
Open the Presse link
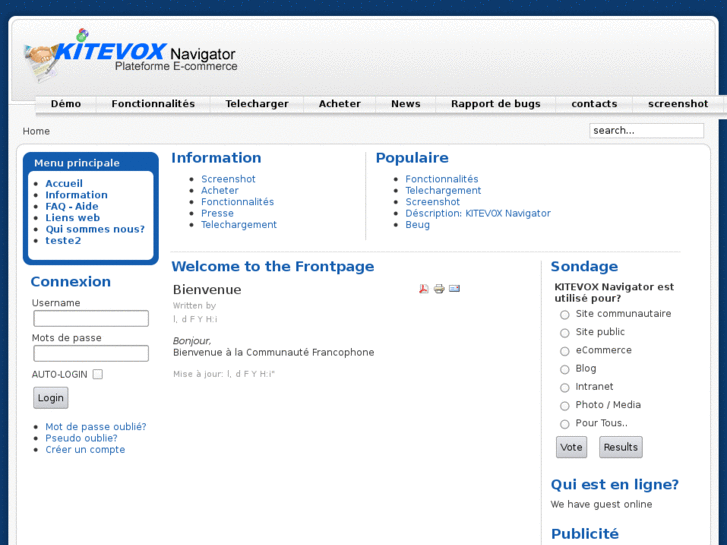pos(217,213)
